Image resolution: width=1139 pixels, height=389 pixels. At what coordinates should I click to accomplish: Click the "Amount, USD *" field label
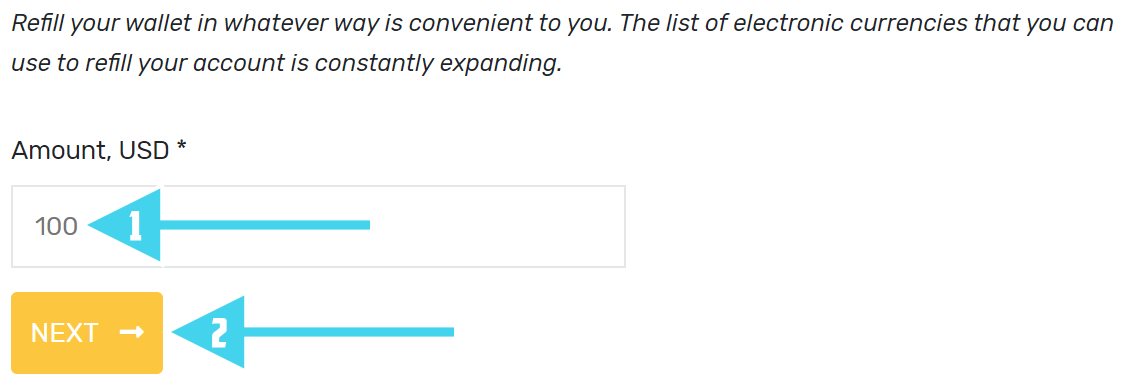pos(99,150)
